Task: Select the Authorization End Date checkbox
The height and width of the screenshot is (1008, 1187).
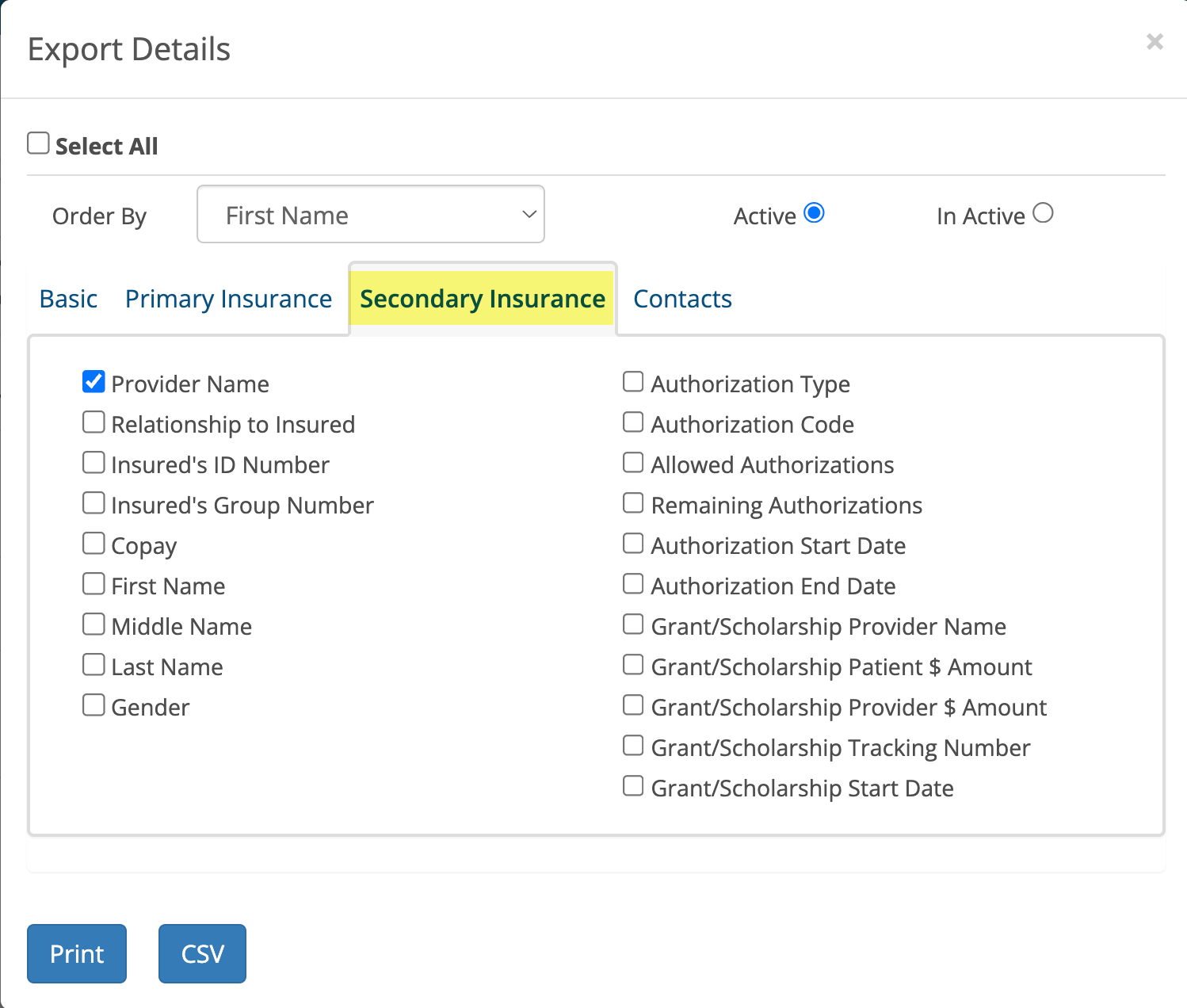Action: (633, 584)
